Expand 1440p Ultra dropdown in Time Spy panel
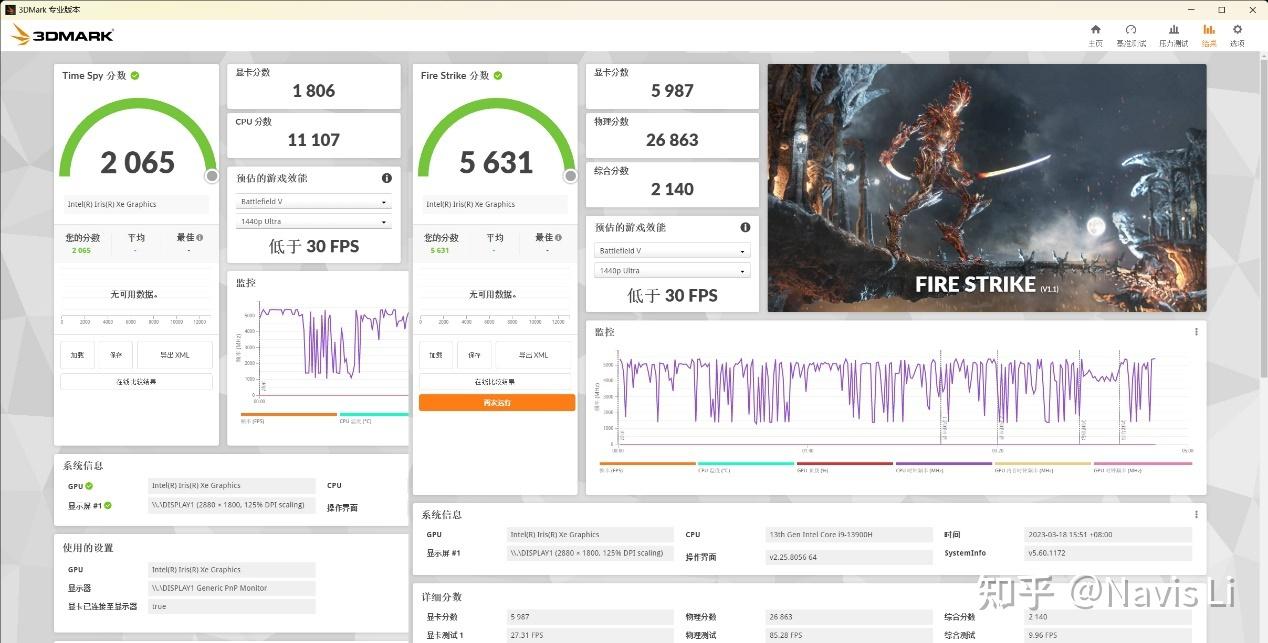The height and width of the screenshot is (643, 1268). coord(313,221)
